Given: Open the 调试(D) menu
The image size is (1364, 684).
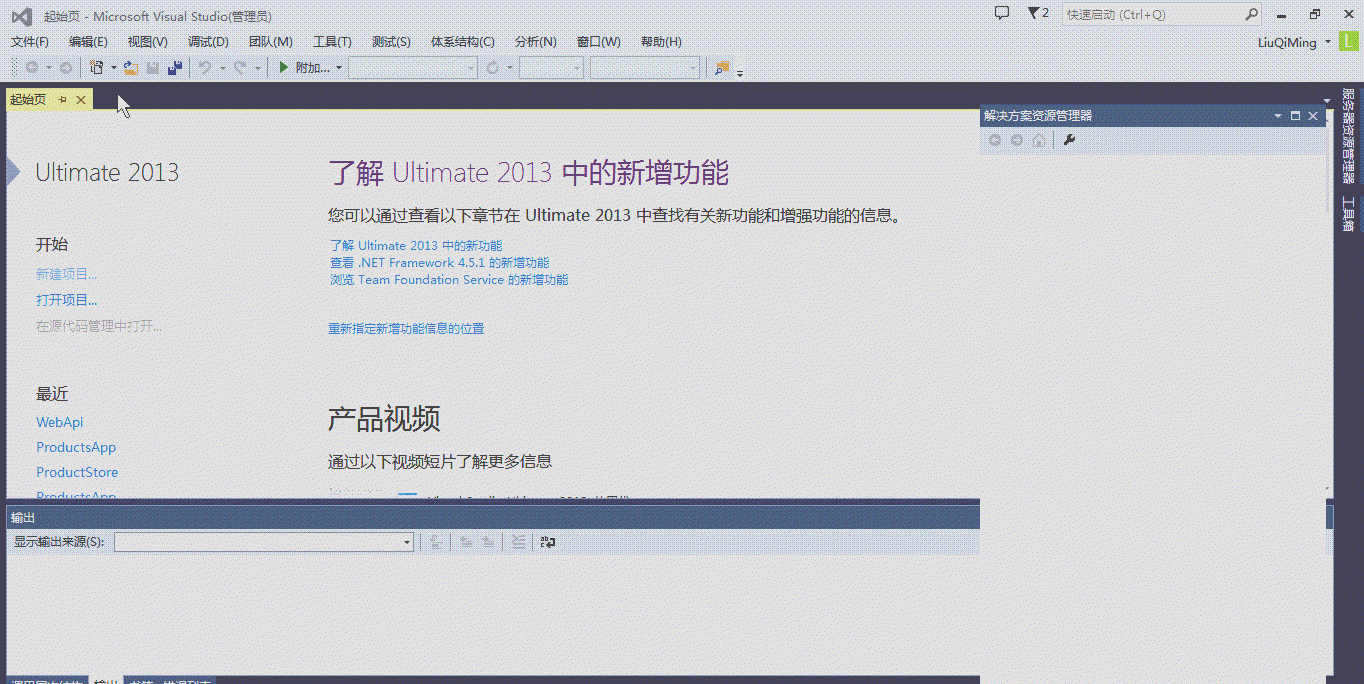Looking at the screenshot, I should click(x=208, y=42).
